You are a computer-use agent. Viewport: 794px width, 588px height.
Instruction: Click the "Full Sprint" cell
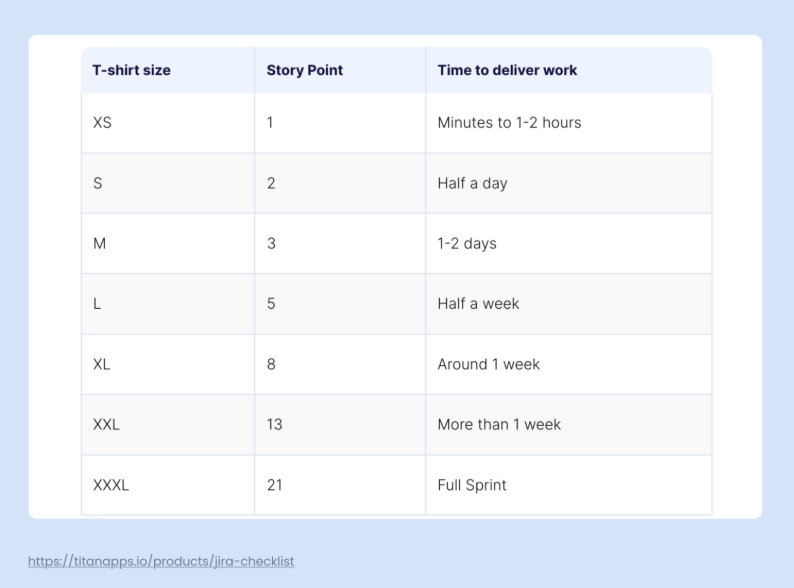[x=472, y=485]
